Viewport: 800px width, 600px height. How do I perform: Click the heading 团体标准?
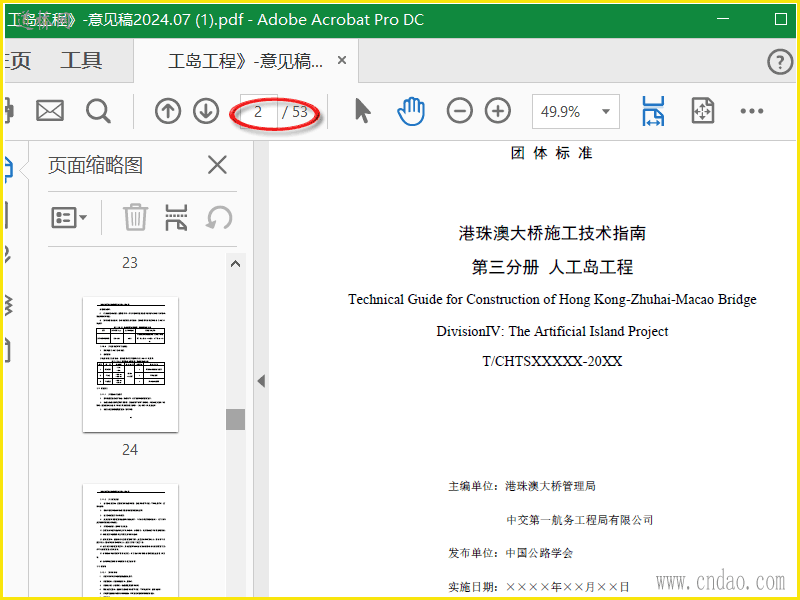[552, 153]
